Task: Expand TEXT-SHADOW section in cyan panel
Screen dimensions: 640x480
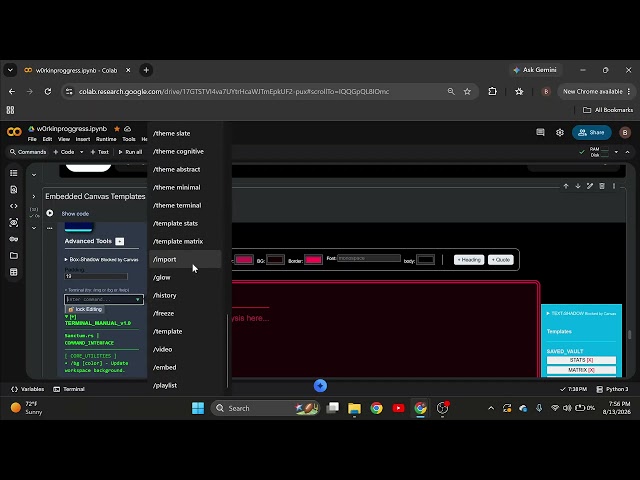Action: (x=581, y=313)
